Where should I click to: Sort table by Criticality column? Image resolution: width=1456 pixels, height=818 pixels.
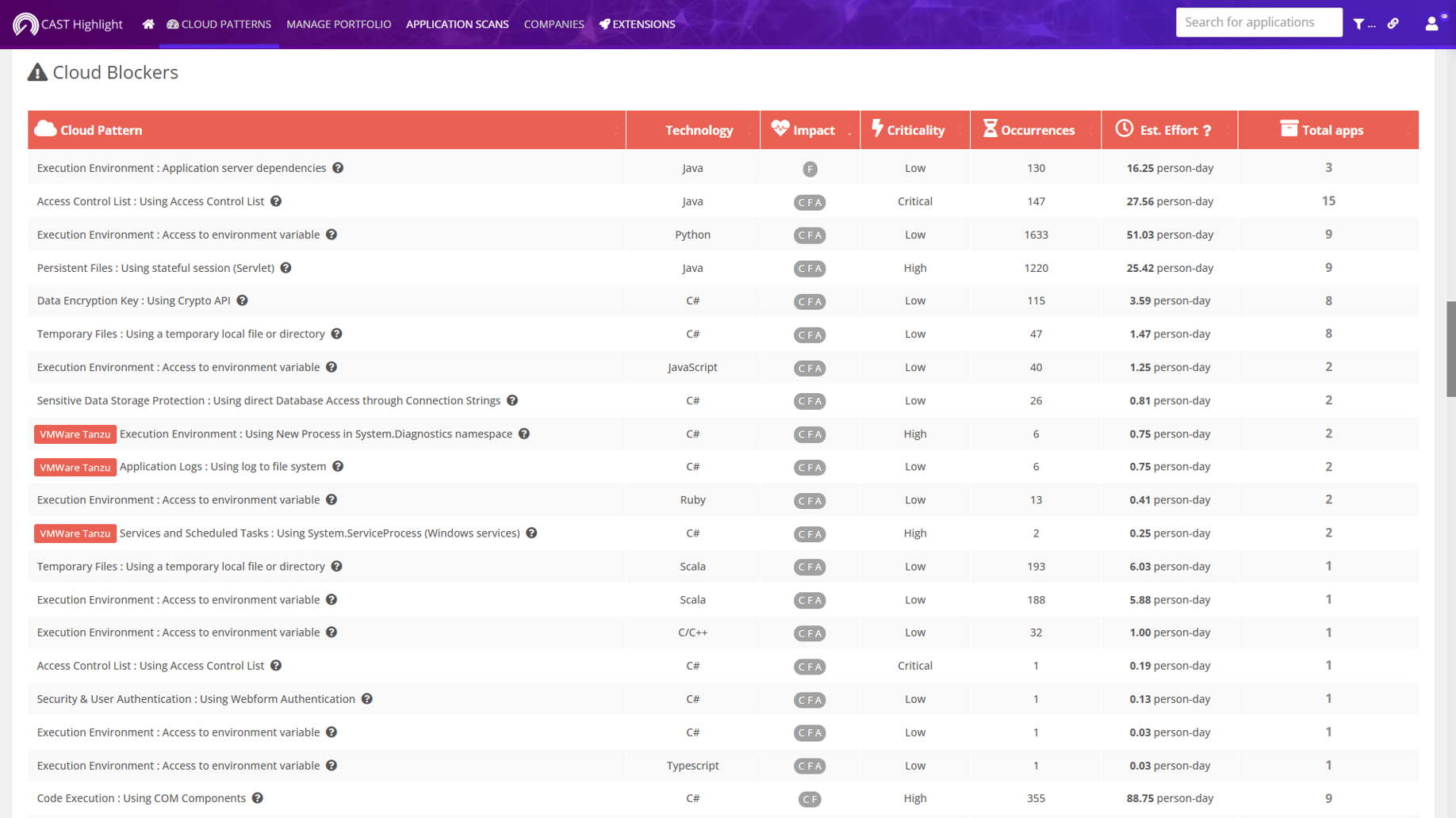point(915,130)
